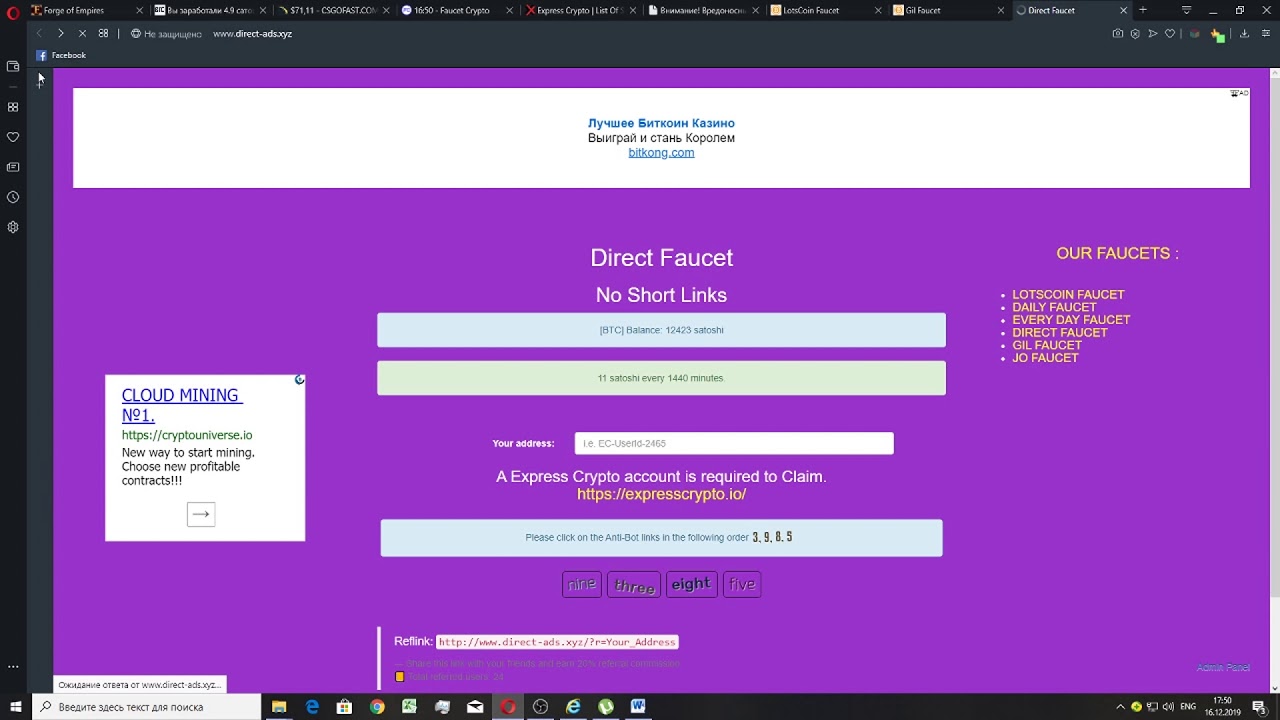The image size is (1280, 720).
Task: Take a snapshot with the camera icon
Action: (1118, 33)
